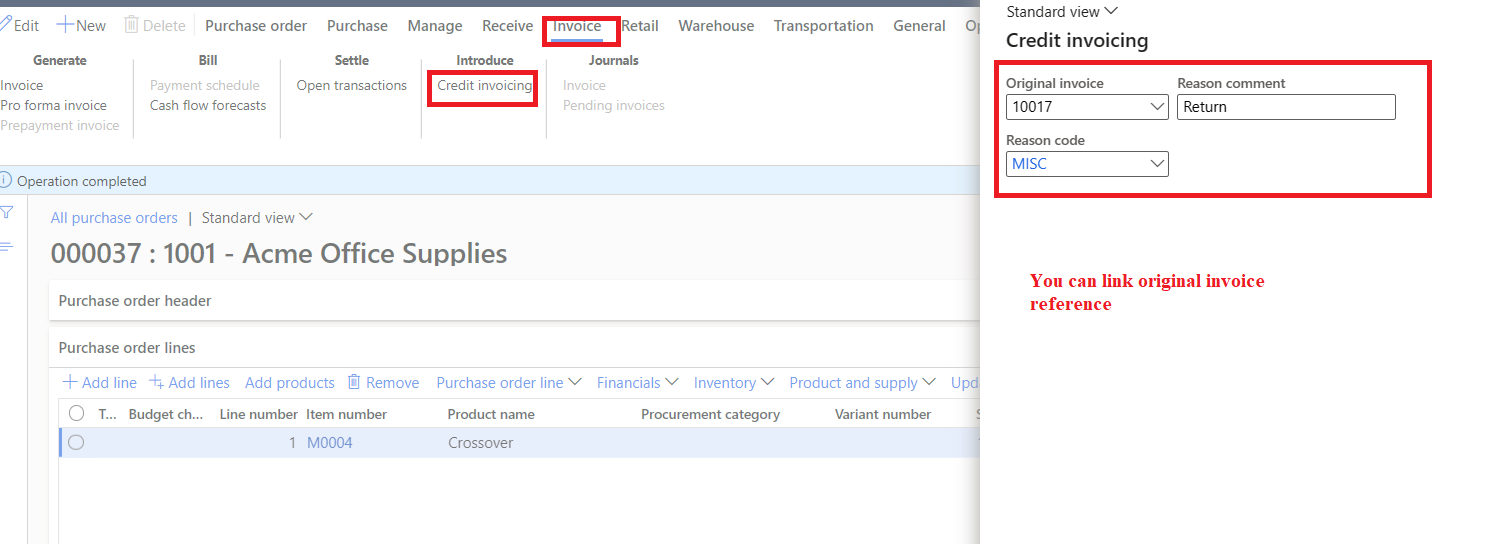Click the Credit invoicing button
The height and width of the screenshot is (544, 1498).
click(x=484, y=86)
